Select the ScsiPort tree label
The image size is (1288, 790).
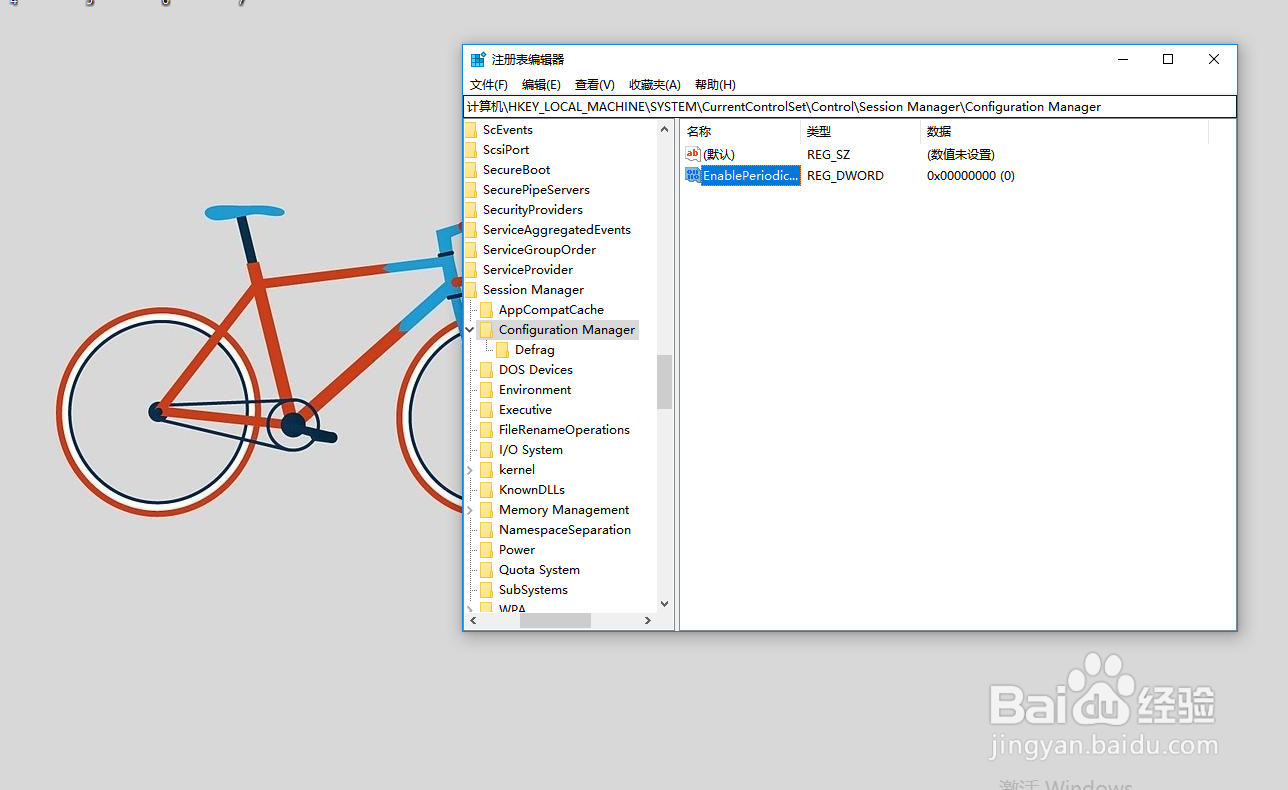pos(506,150)
